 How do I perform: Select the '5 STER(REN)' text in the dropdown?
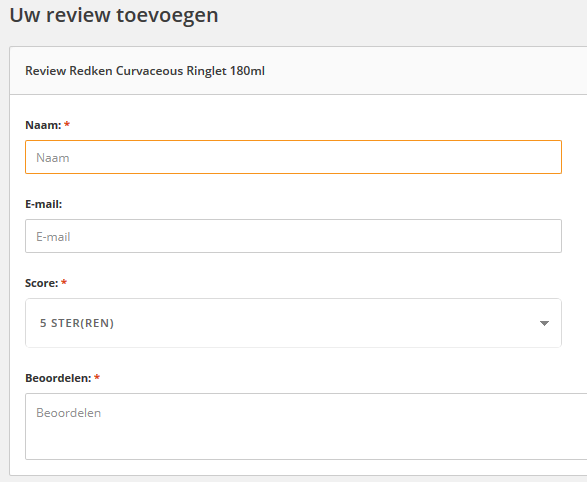coord(77,323)
